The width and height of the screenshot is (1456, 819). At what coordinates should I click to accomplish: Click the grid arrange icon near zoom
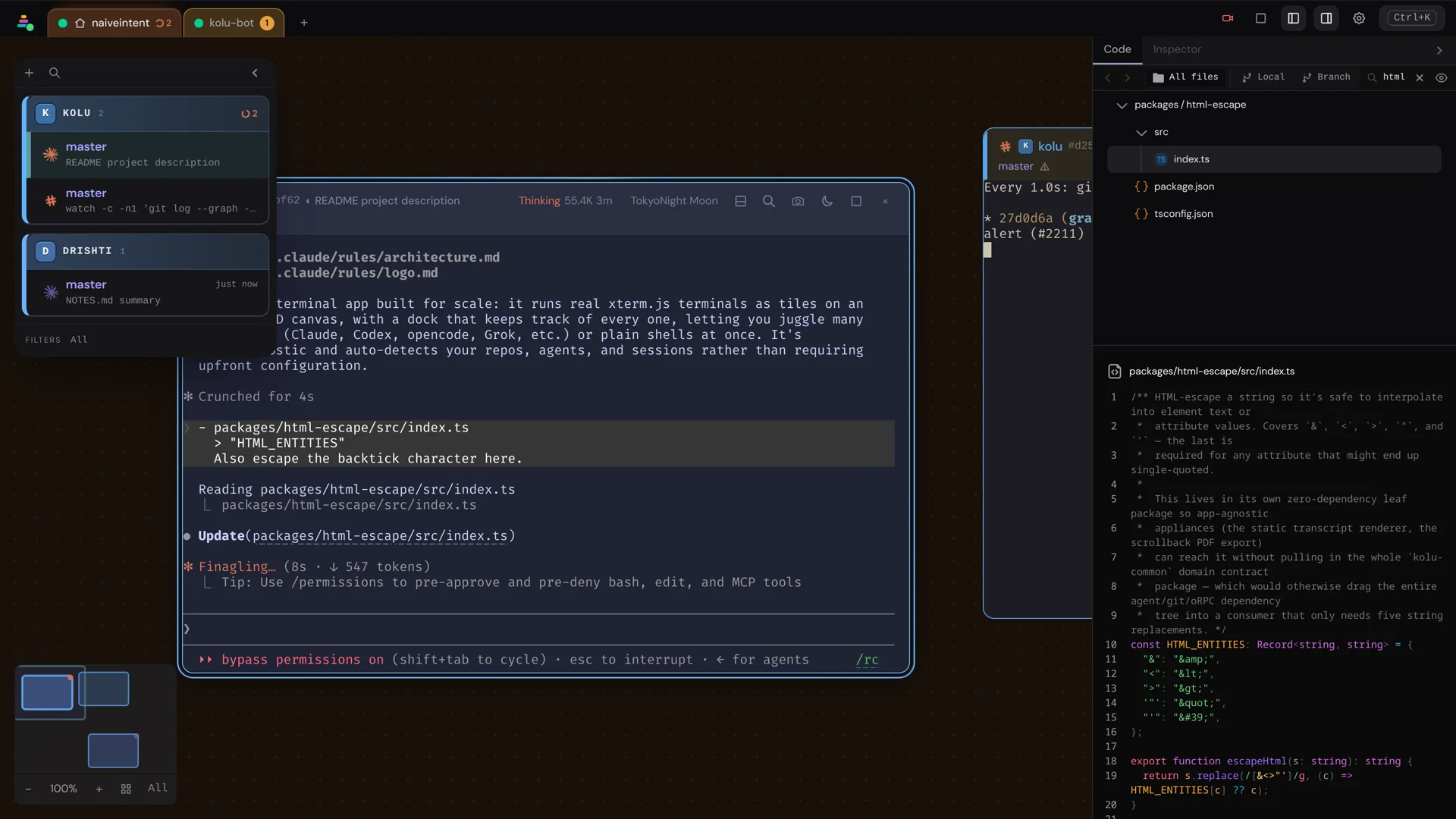(x=126, y=789)
